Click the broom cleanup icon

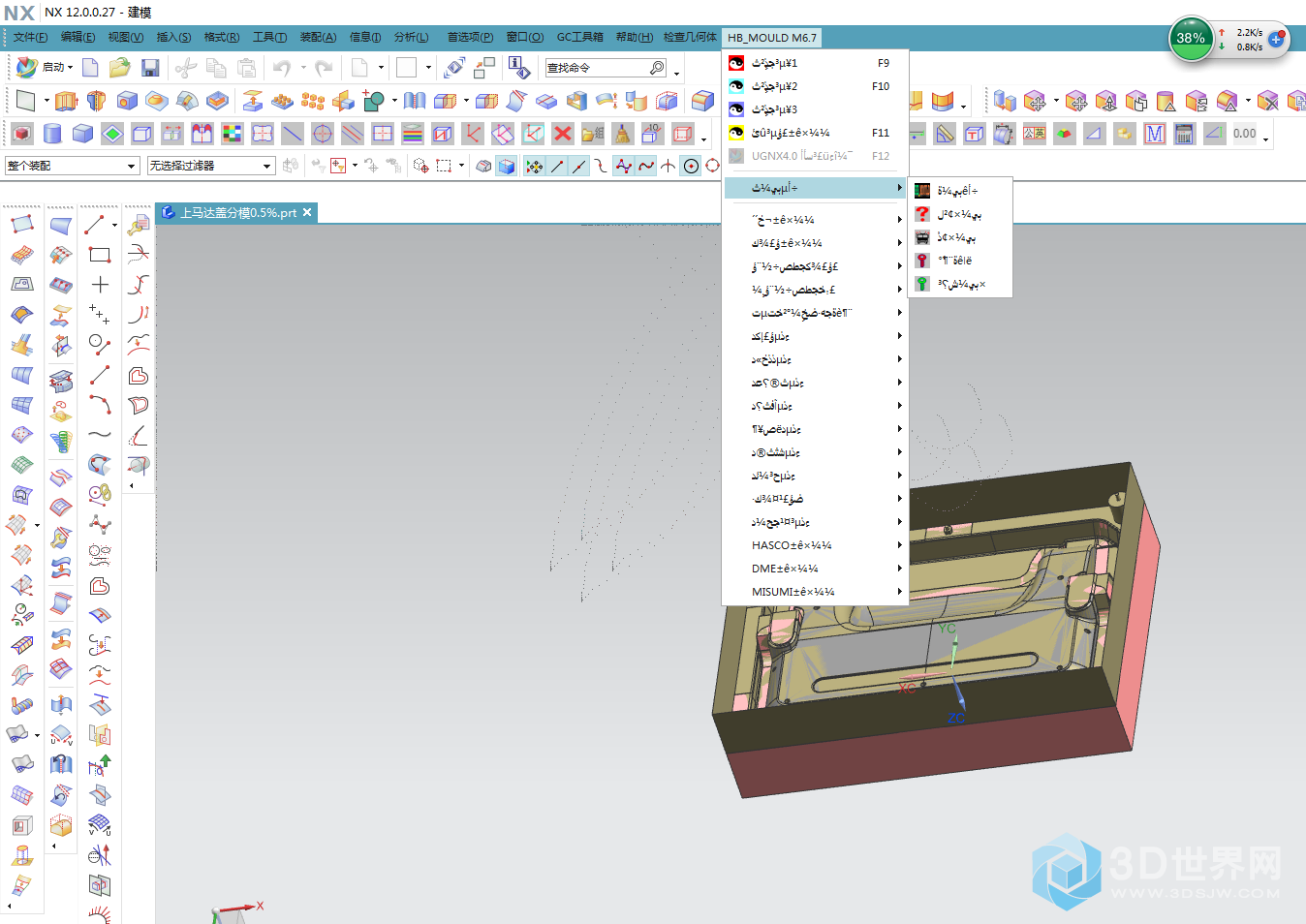(x=623, y=133)
